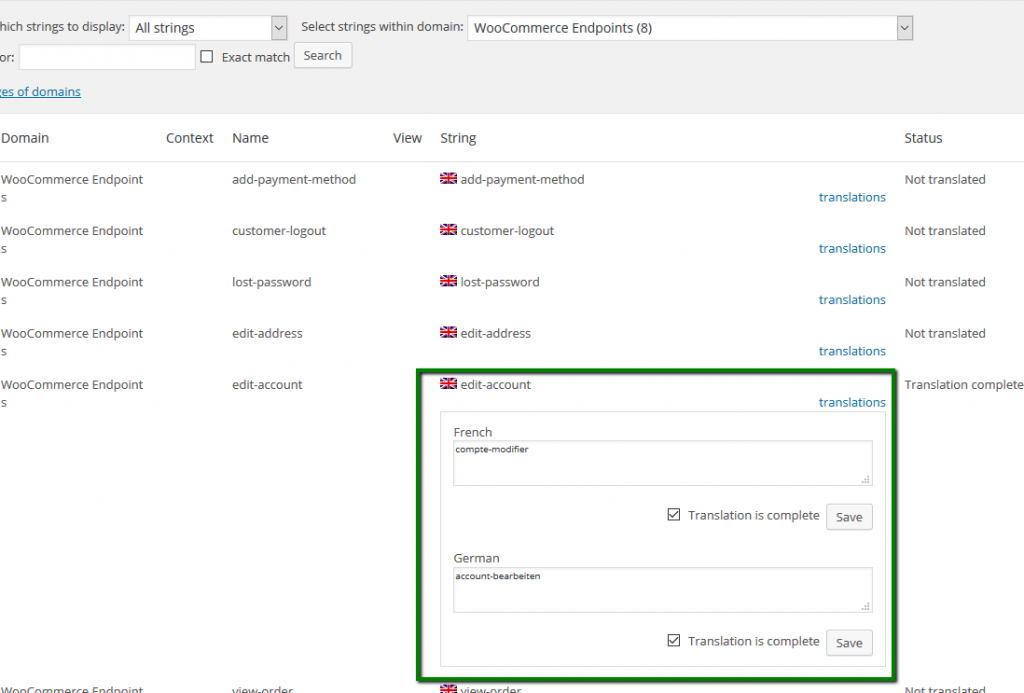Click Not translated status for customer-logout row

(x=945, y=231)
